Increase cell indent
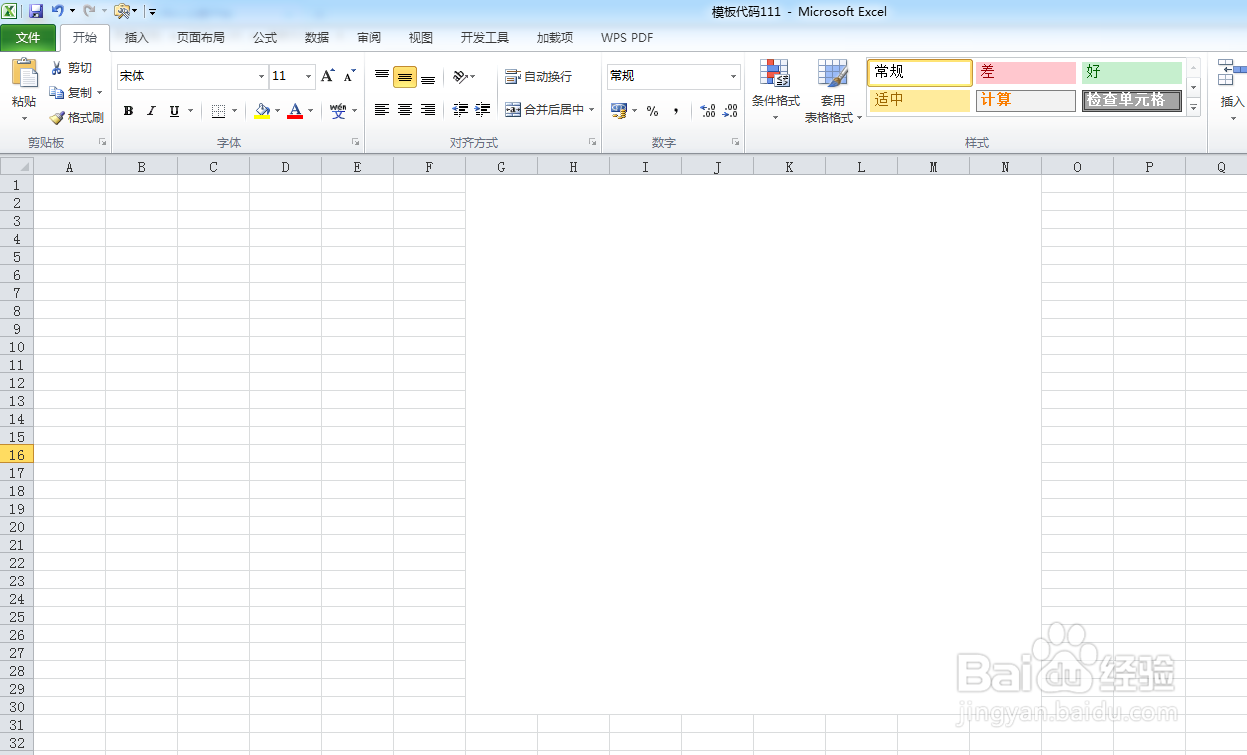Viewport: 1247px width, 755px height. 483,110
